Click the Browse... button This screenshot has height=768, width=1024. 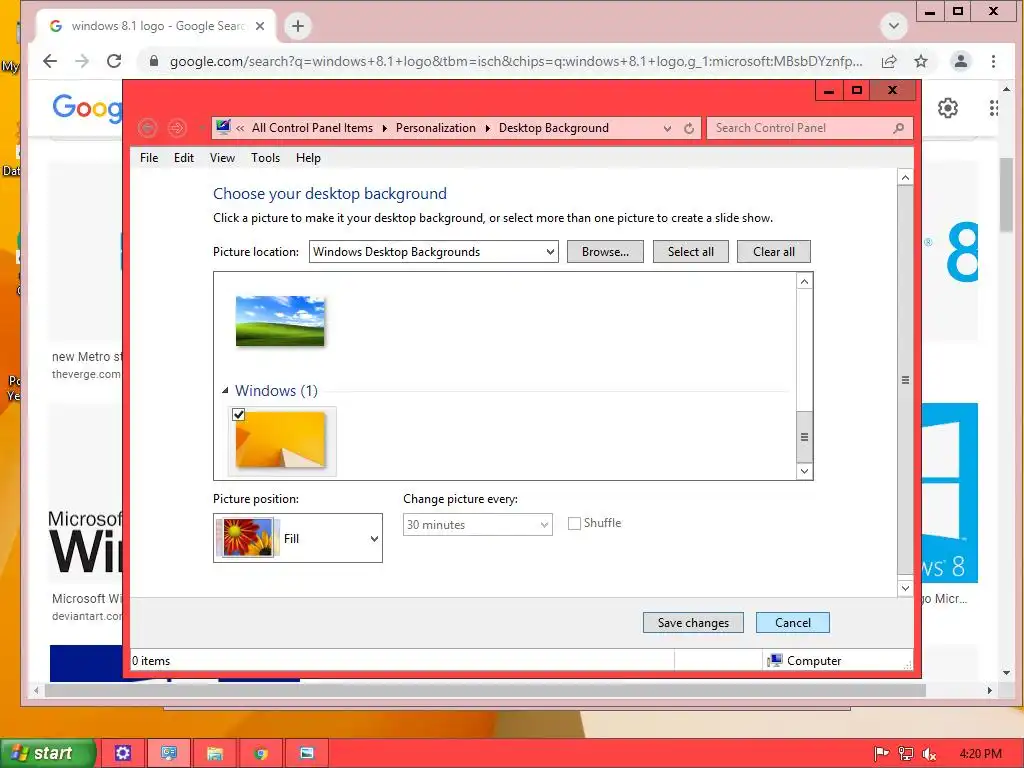pyautogui.click(x=605, y=251)
